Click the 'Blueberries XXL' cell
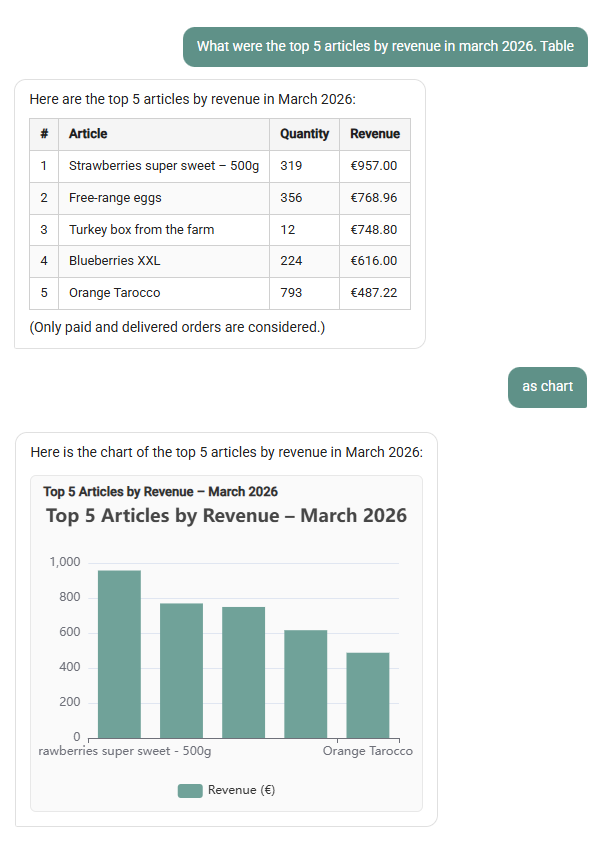The width and height of the screenshot is (600, 850). pos(164,261)
